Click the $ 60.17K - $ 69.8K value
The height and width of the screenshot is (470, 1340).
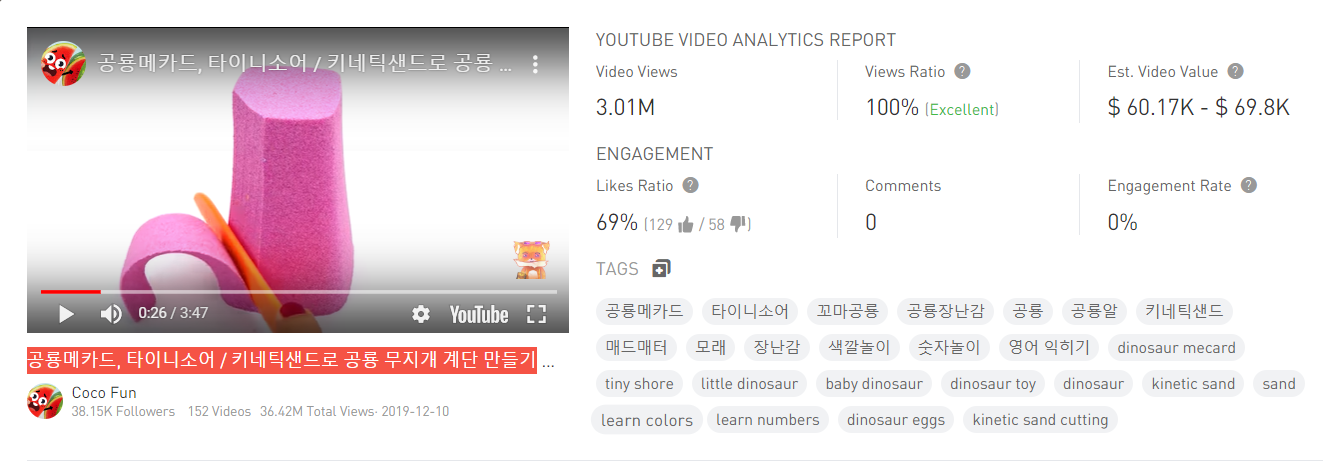[x=1198, y=107]
